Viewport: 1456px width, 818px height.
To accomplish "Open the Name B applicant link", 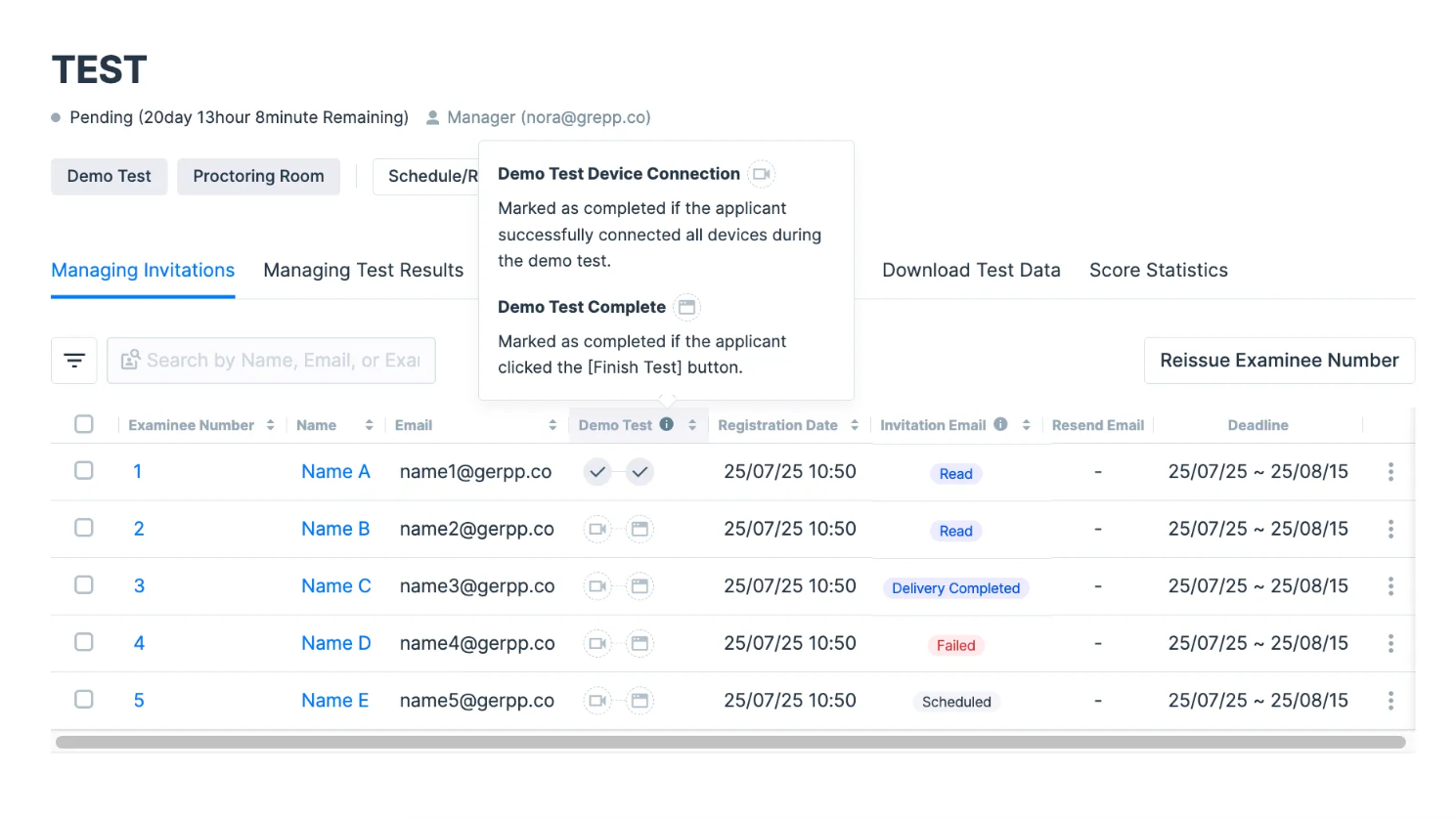I will (x=335, y=529).
